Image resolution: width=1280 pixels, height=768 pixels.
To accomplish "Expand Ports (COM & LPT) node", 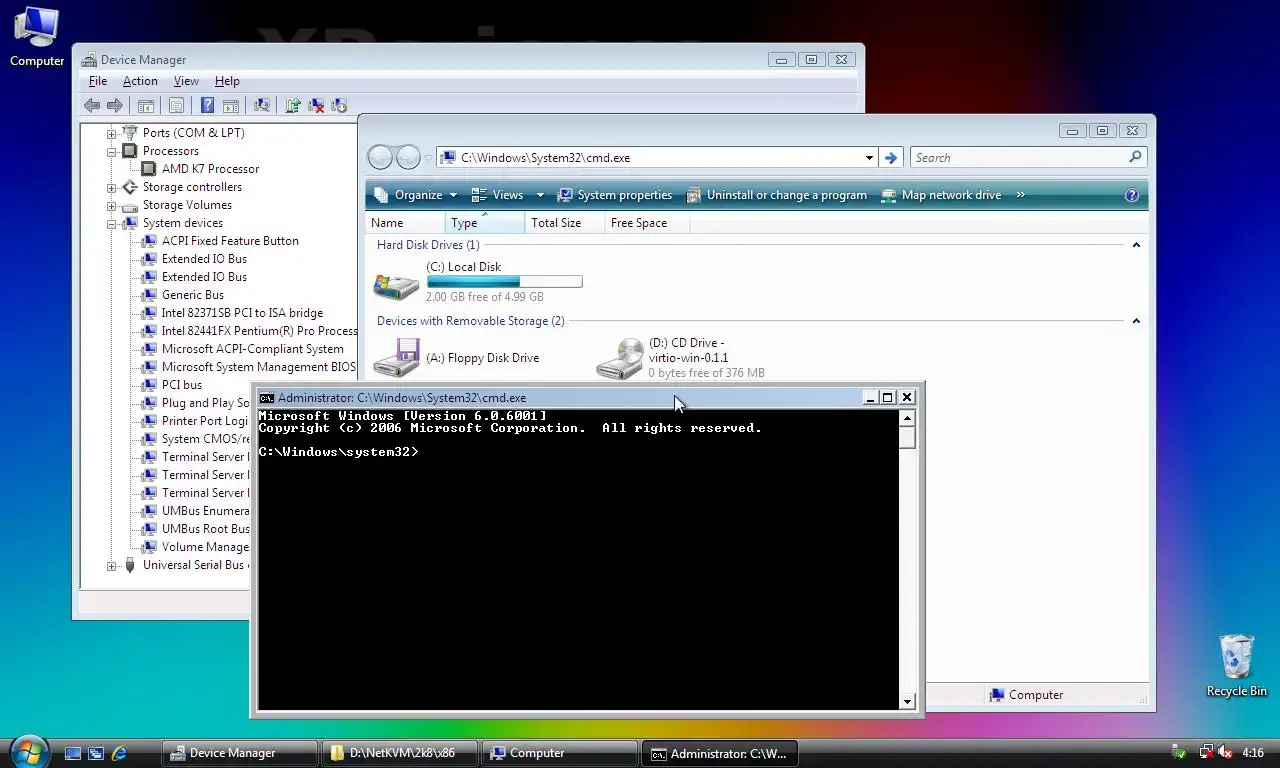I will tap(112, 133).
